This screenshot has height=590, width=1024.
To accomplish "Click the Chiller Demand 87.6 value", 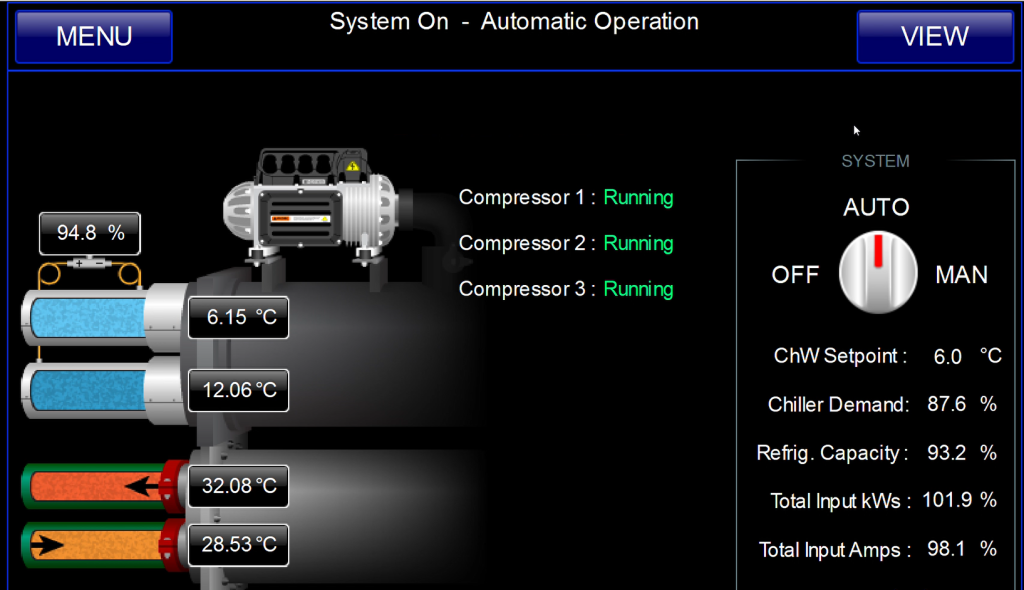I will coord(946,404).
